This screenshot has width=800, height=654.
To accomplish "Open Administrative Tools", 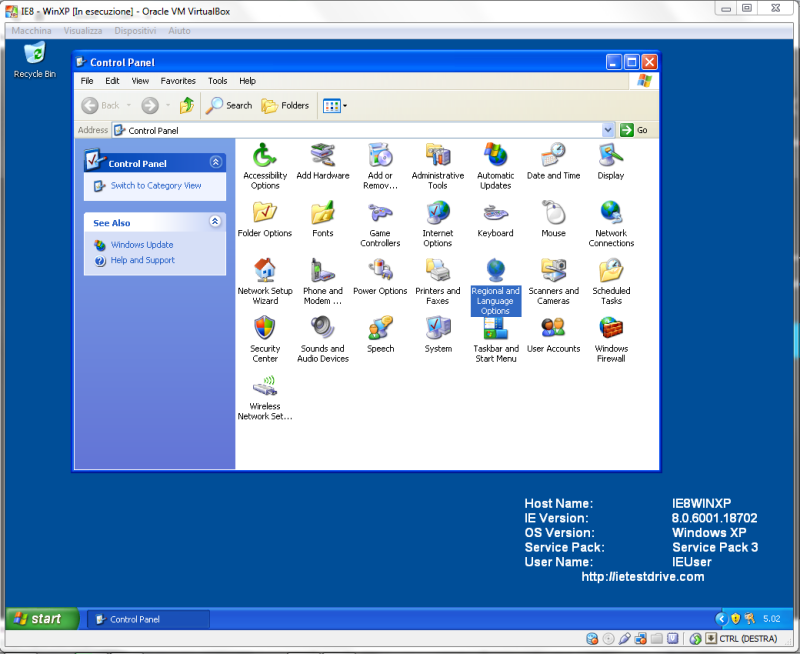I will [438, 166].
